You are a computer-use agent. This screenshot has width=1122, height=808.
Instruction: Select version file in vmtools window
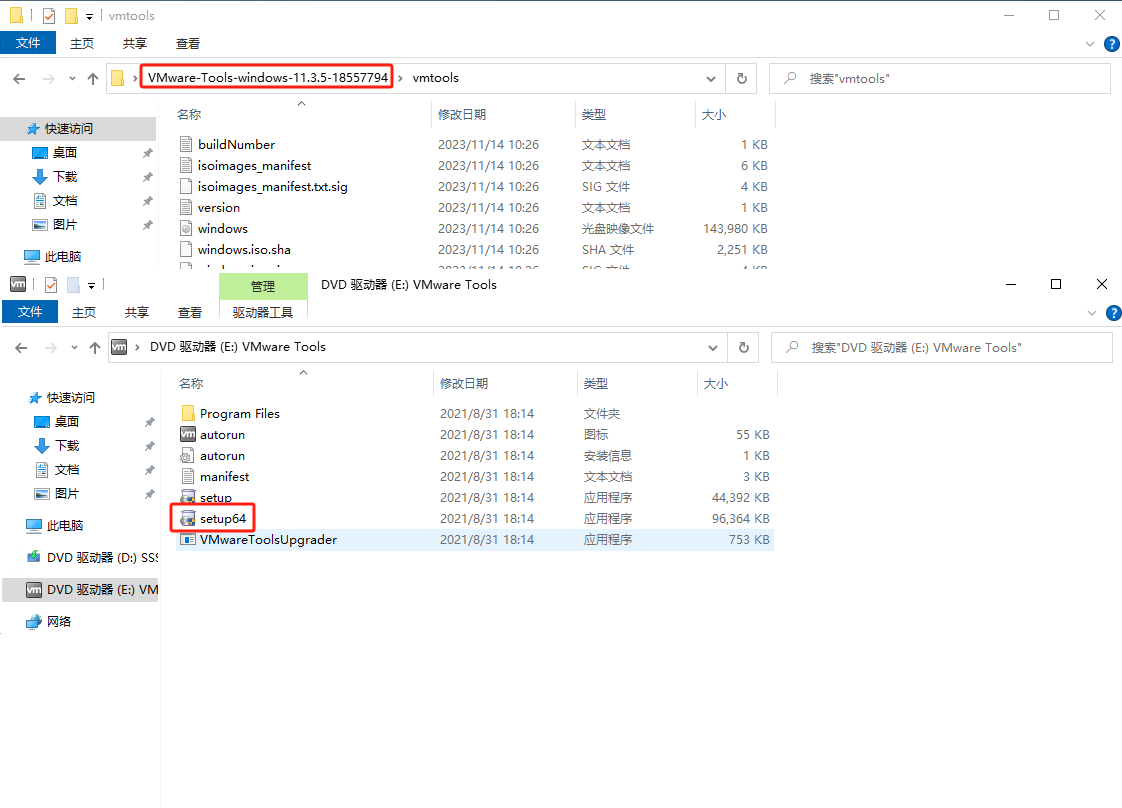(219, 208)
